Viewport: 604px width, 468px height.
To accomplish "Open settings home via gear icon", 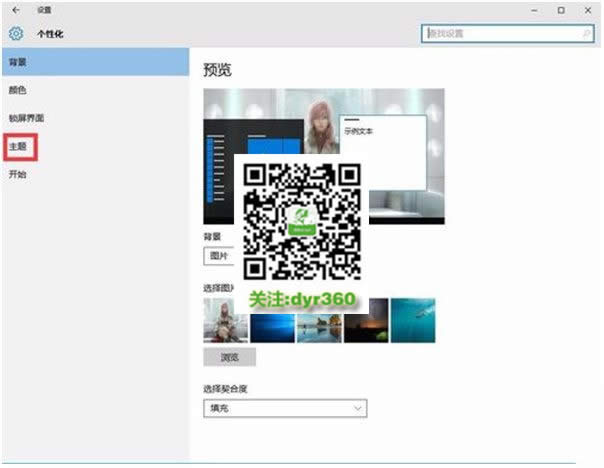I will (16, 34).
